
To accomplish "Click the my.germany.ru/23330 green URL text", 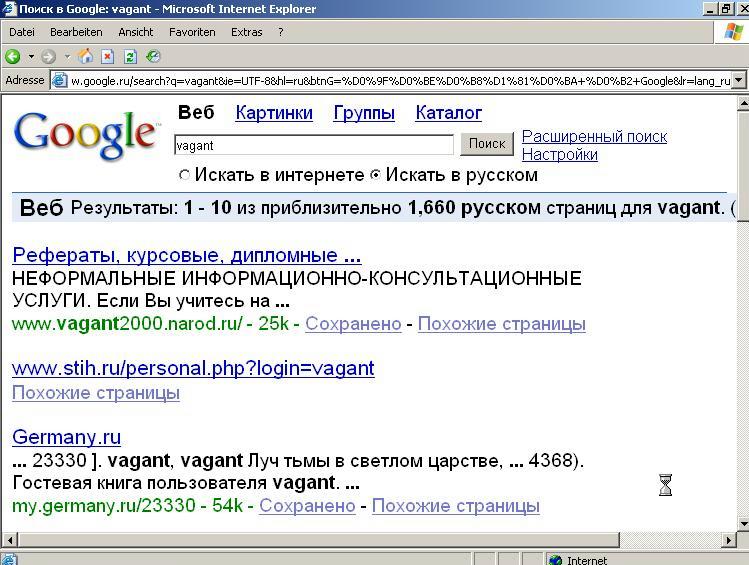I will point(104,506).
